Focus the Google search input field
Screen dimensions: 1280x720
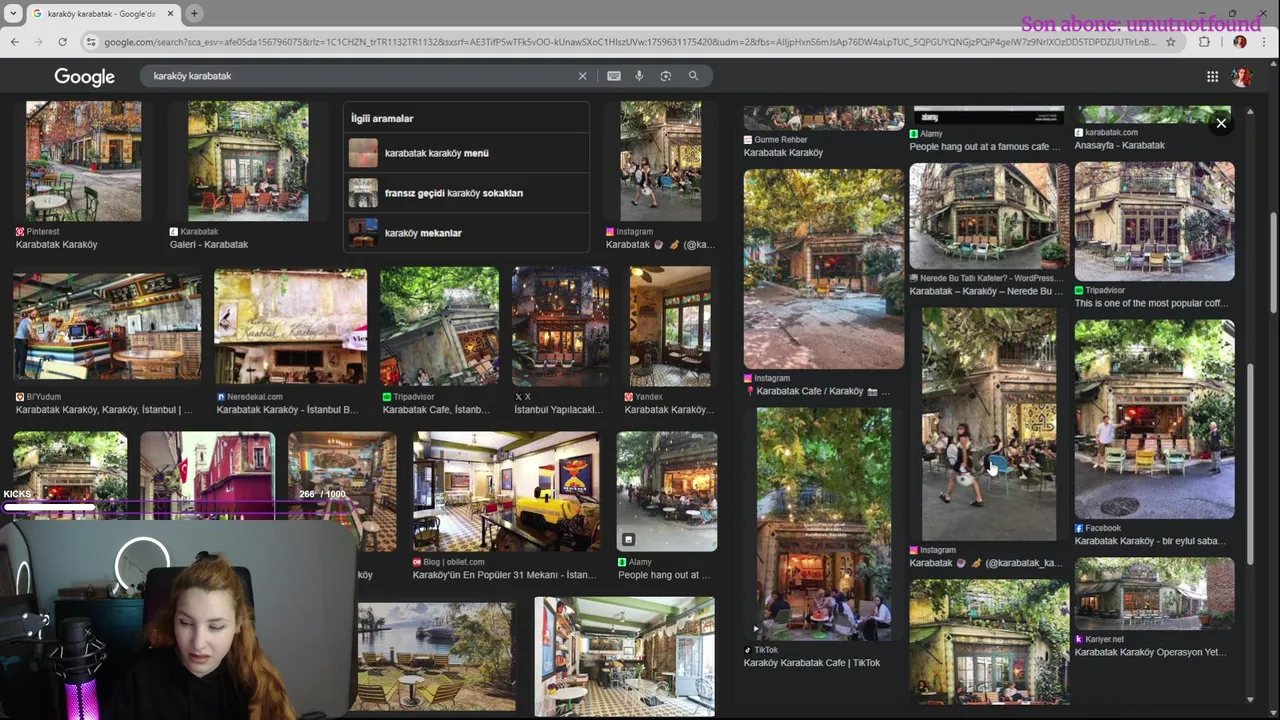click(360, 76)
